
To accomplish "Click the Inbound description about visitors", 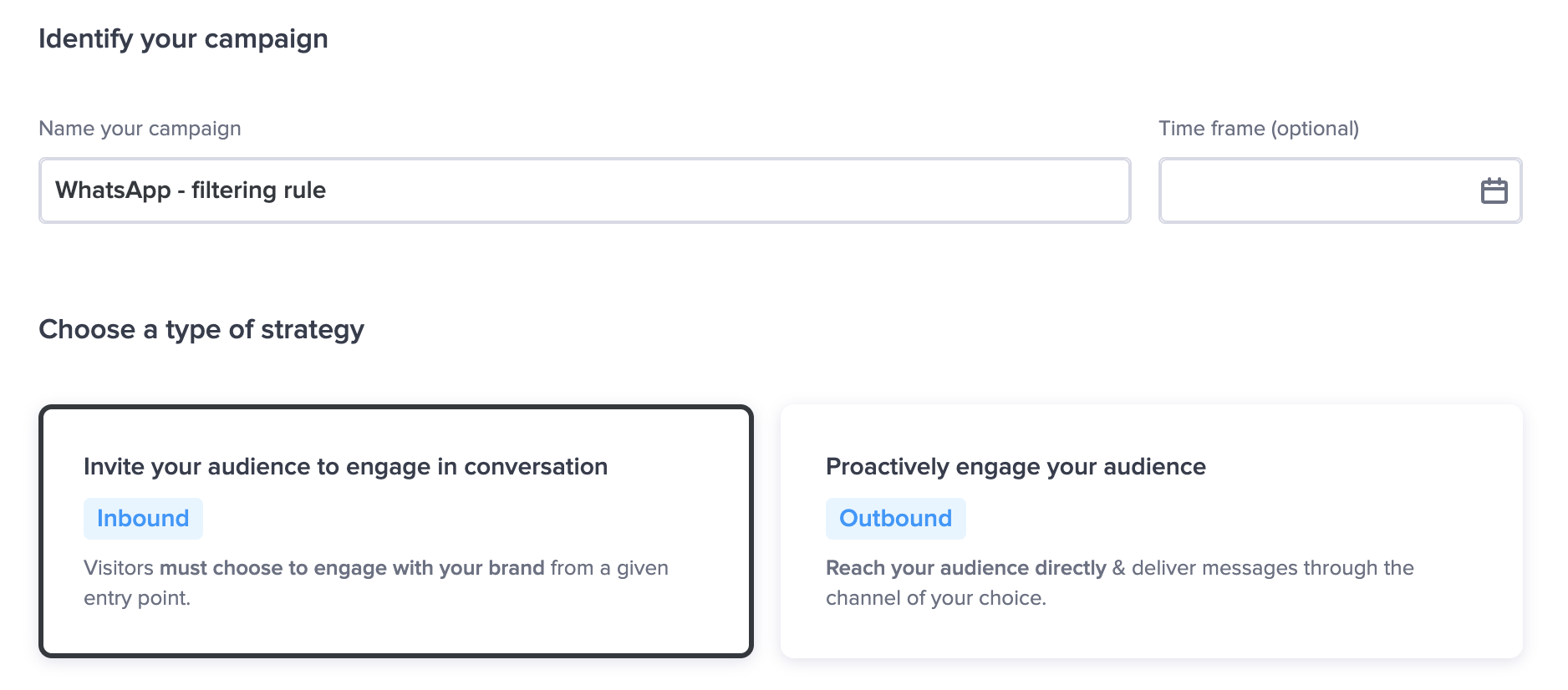I will click(x=376, y=583).
